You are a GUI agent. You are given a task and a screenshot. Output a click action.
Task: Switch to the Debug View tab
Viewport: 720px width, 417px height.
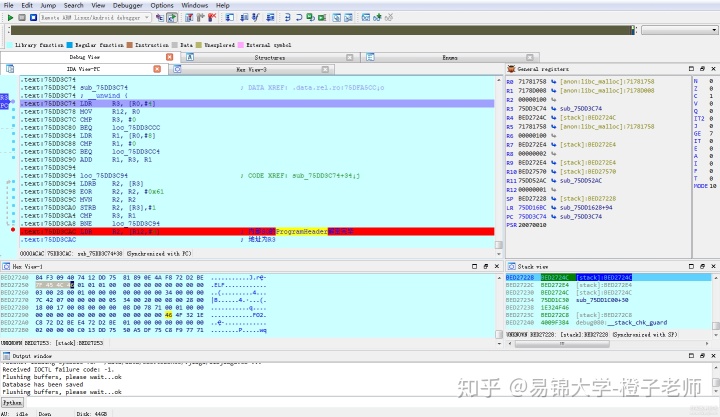pyautogui.click(x=84, y=57)
